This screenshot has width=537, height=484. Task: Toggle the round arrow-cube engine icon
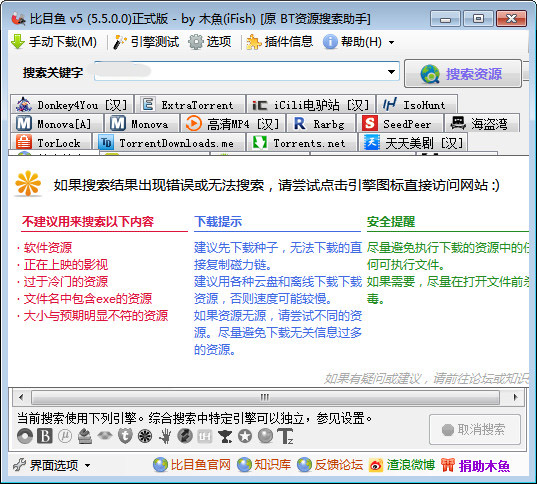coord(185,436)
